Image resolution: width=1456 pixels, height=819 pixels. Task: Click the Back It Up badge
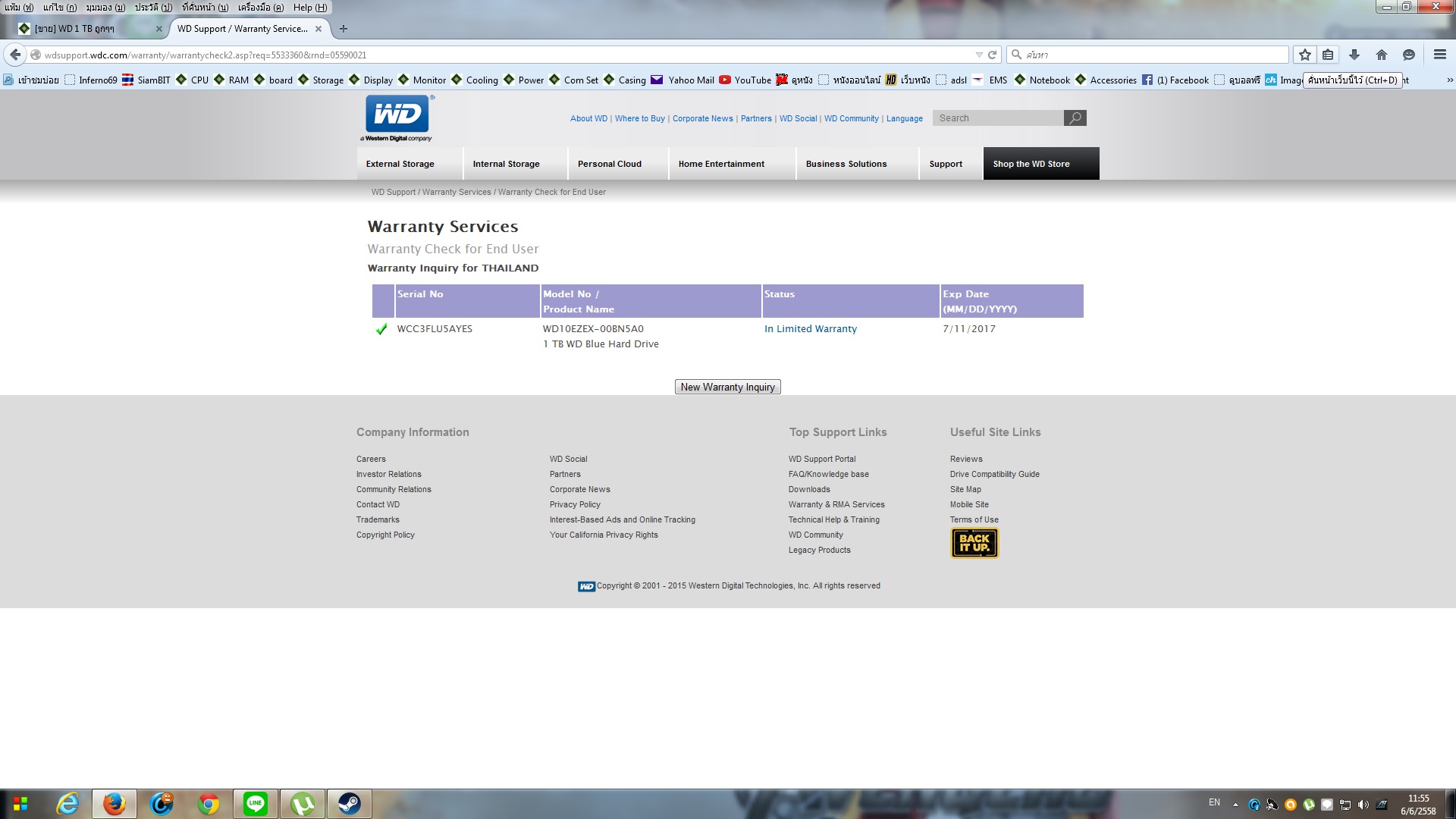pyautogui.click(x=974, y=543)
